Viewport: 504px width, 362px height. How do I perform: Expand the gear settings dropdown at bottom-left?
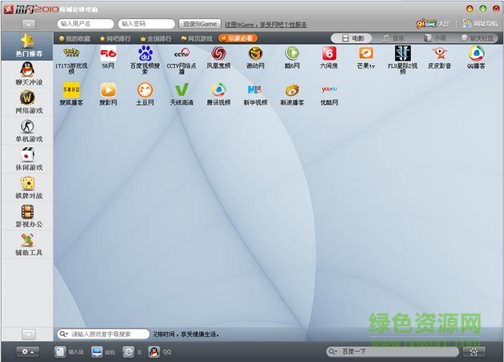pos(27,352)
